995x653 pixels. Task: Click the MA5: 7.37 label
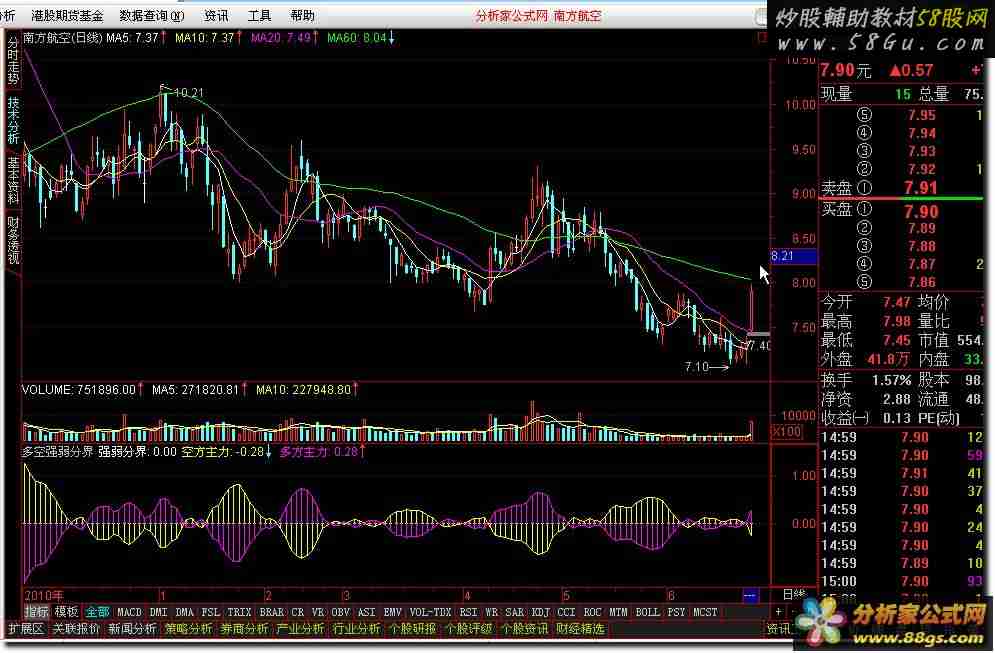(x=132, y=38)
